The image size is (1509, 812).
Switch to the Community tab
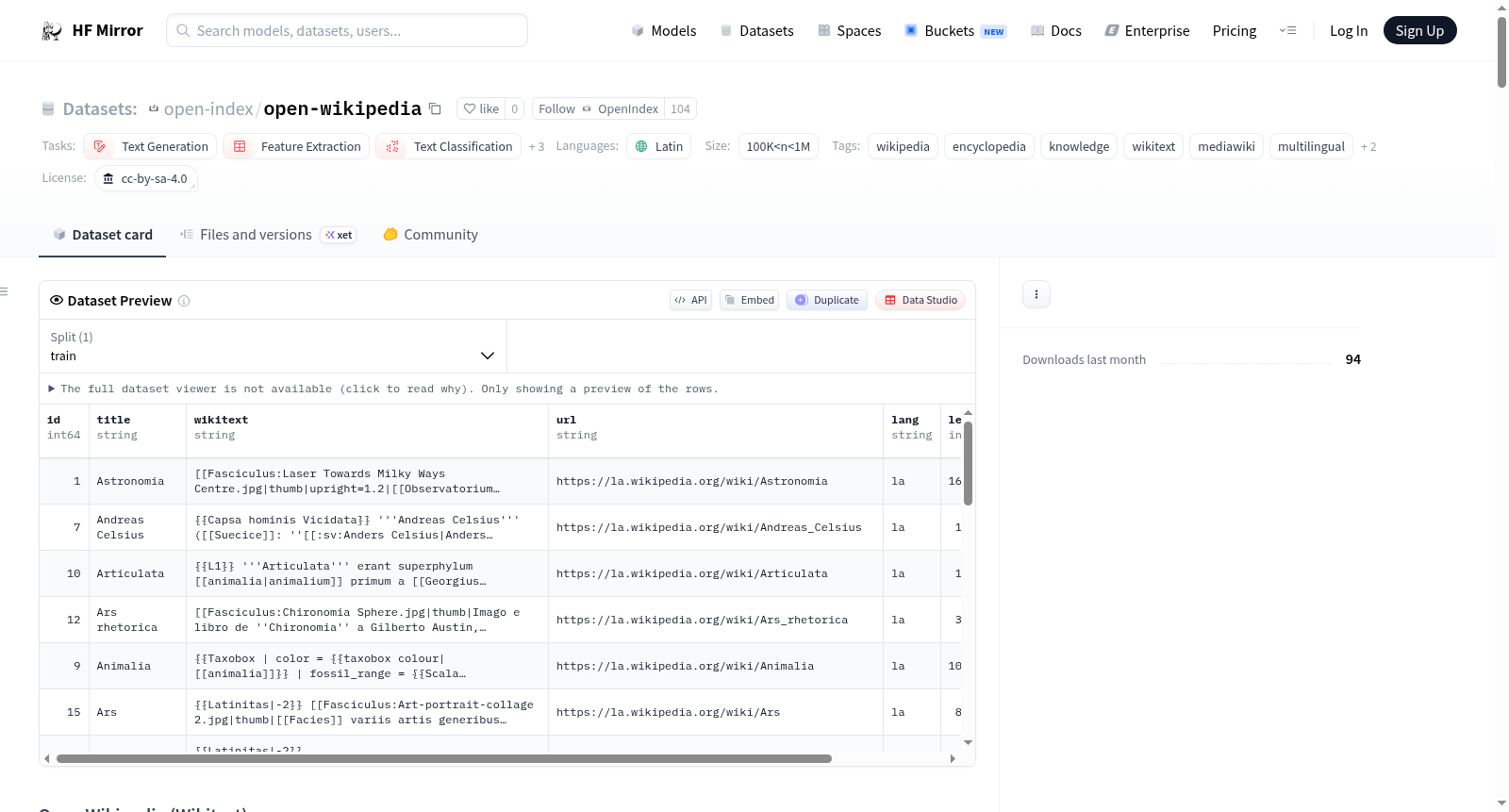click(430, 235)
